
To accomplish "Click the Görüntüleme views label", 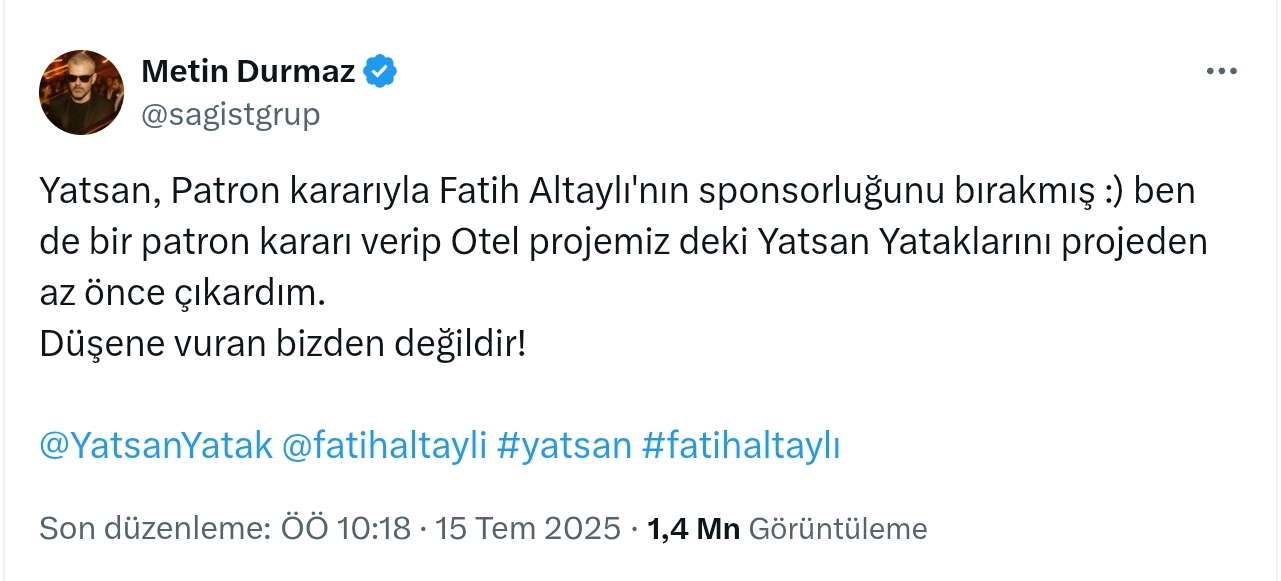I will tap(838, 528).
